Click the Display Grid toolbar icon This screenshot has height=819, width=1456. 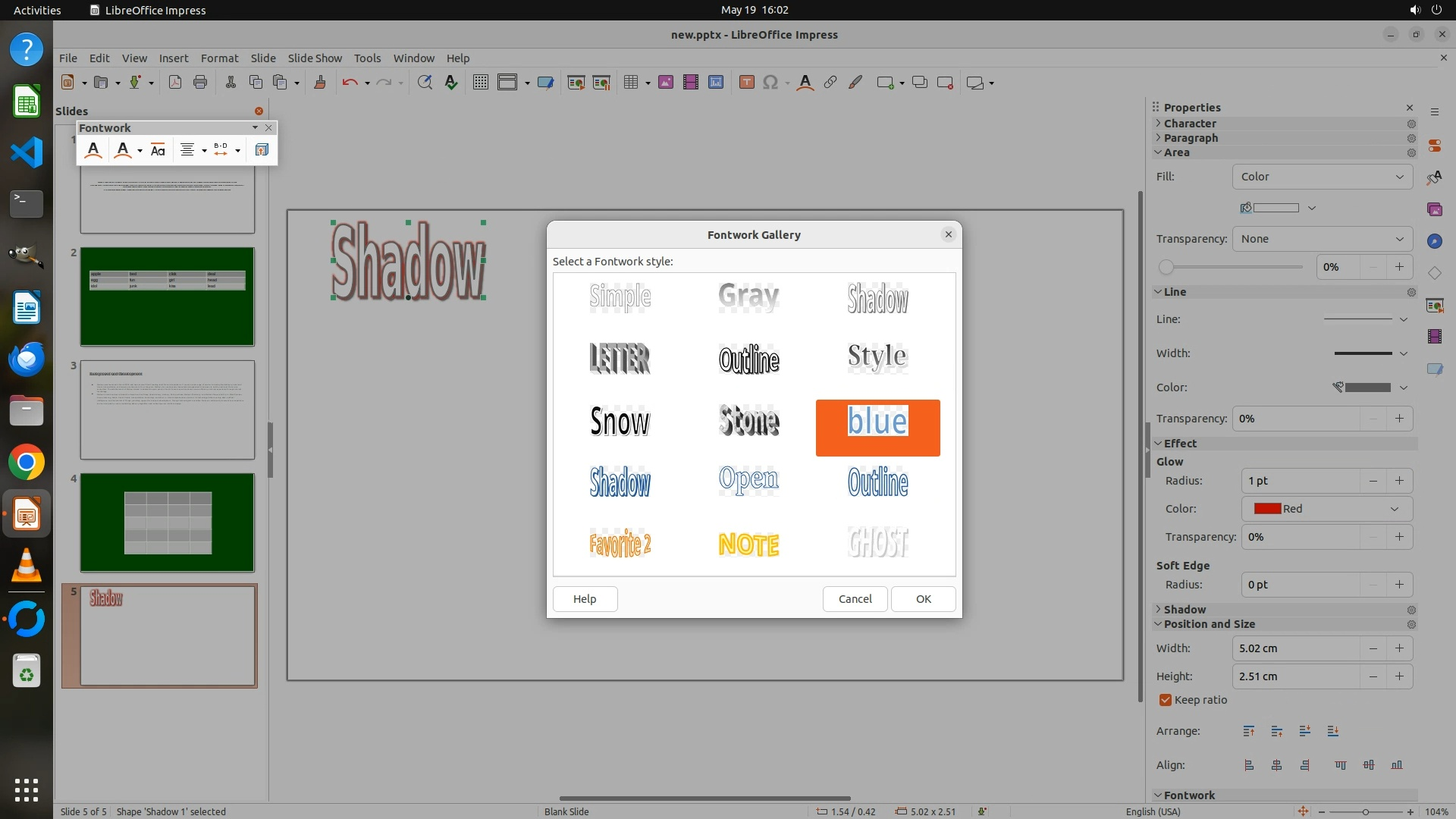pos(480,83)
